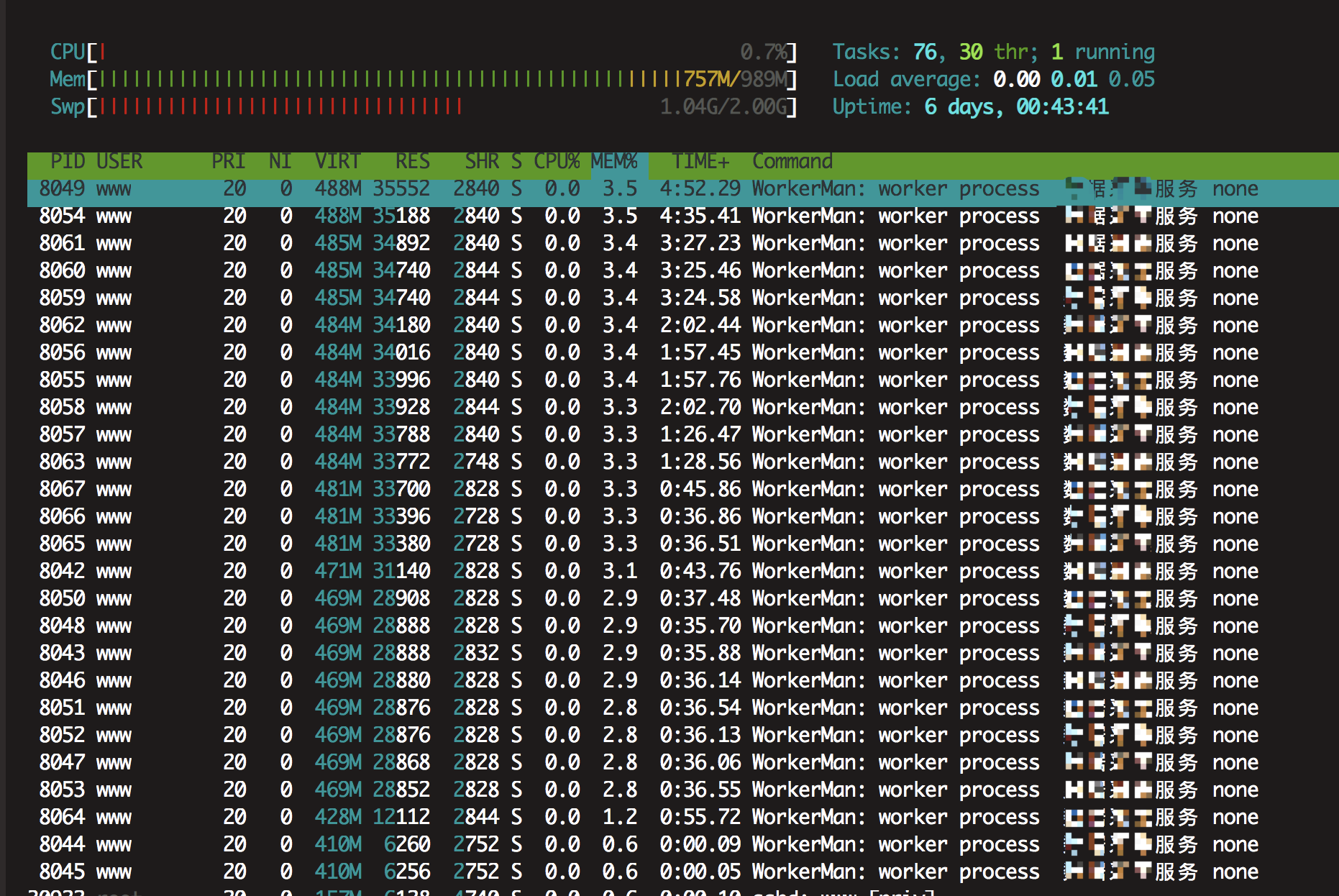The height and width of the screenshot is (896, 1339).
Task: Click the RES column header
Action: [x=413, y=161]
